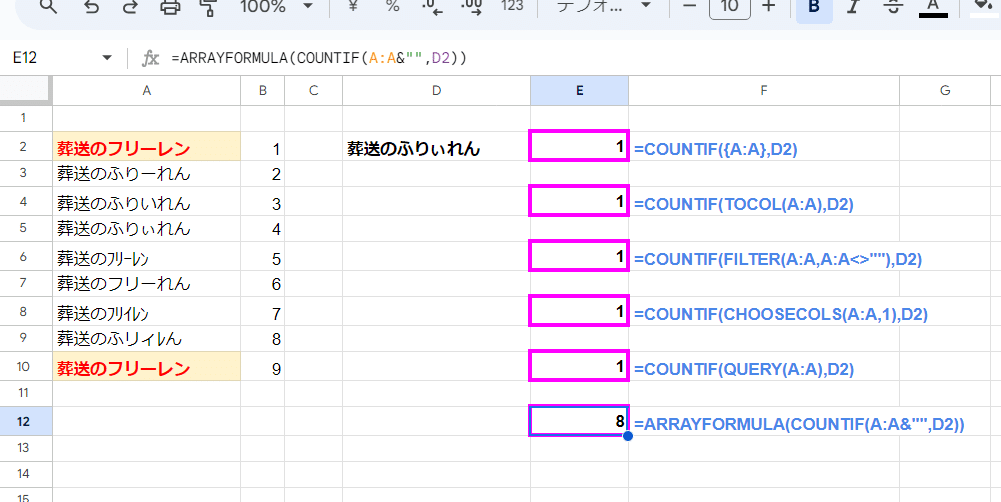Redo the last action
This screenshot has width=1001, height=502.
(x=130, y=6)
